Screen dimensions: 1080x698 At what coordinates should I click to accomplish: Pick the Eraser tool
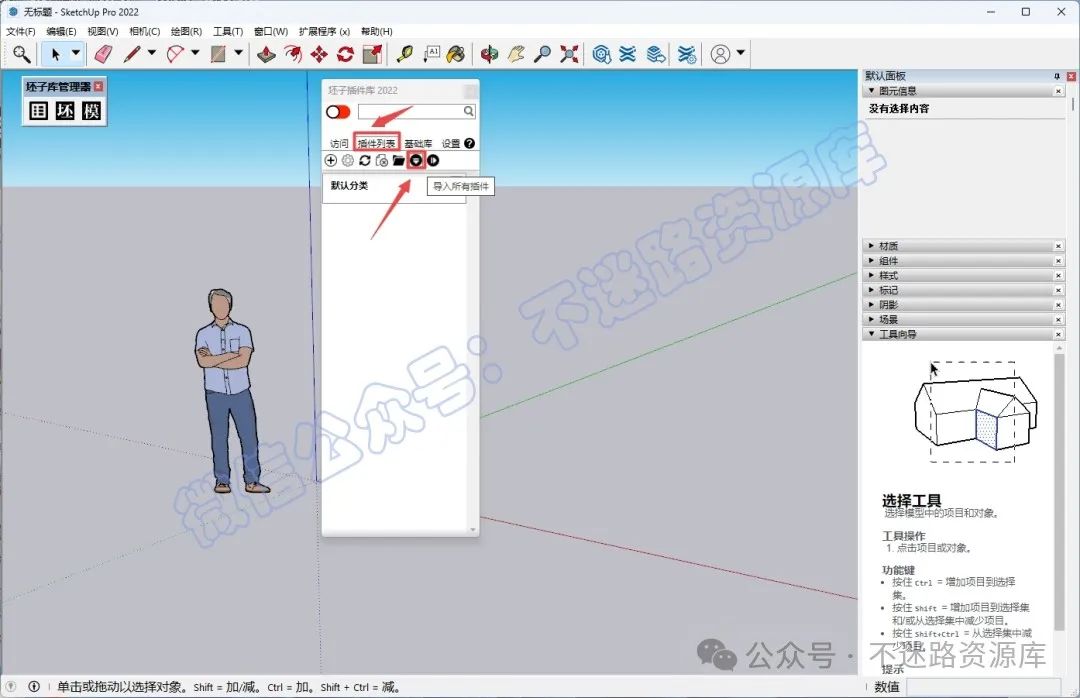click(x=103, y=54)
